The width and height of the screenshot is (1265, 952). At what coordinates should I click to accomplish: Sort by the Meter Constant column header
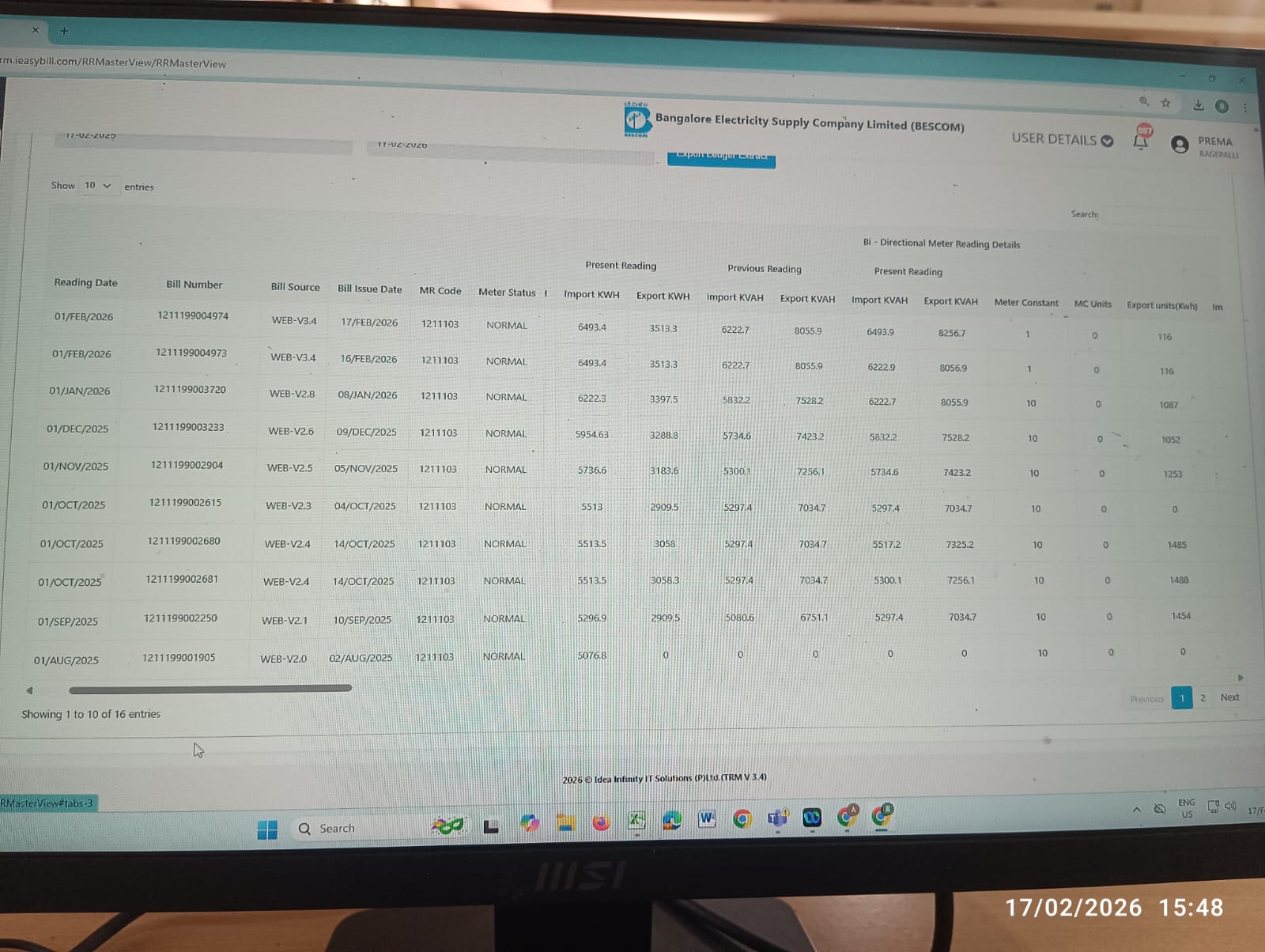click(1025, 303)
